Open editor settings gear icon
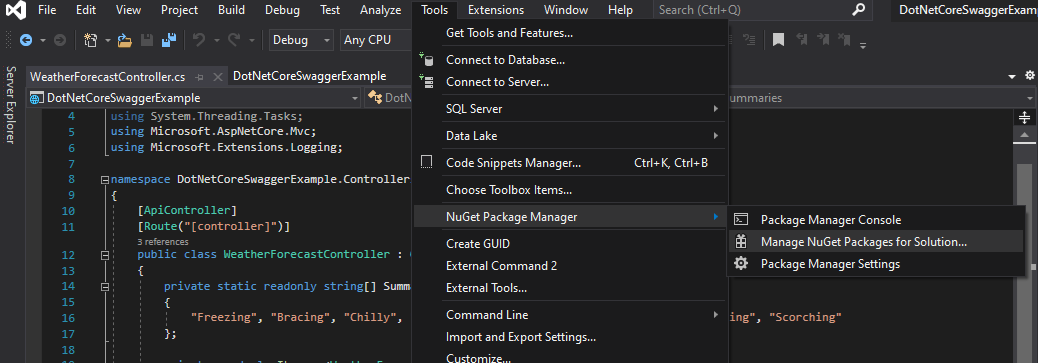The image size is (1038, 363). click(x=1029, y=76)
